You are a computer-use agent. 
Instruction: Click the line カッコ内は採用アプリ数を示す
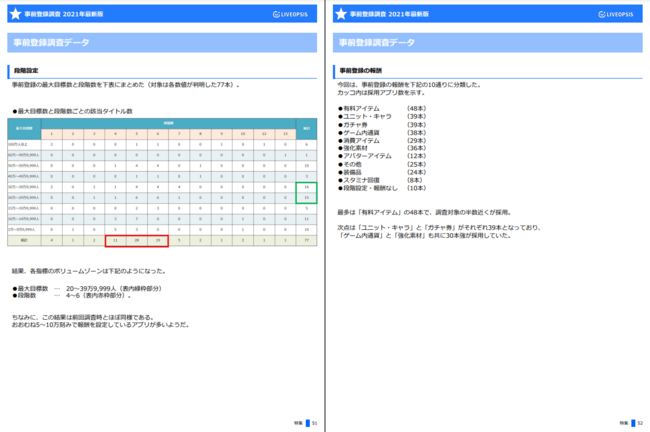pyautogui.click(x=381, y=92)
